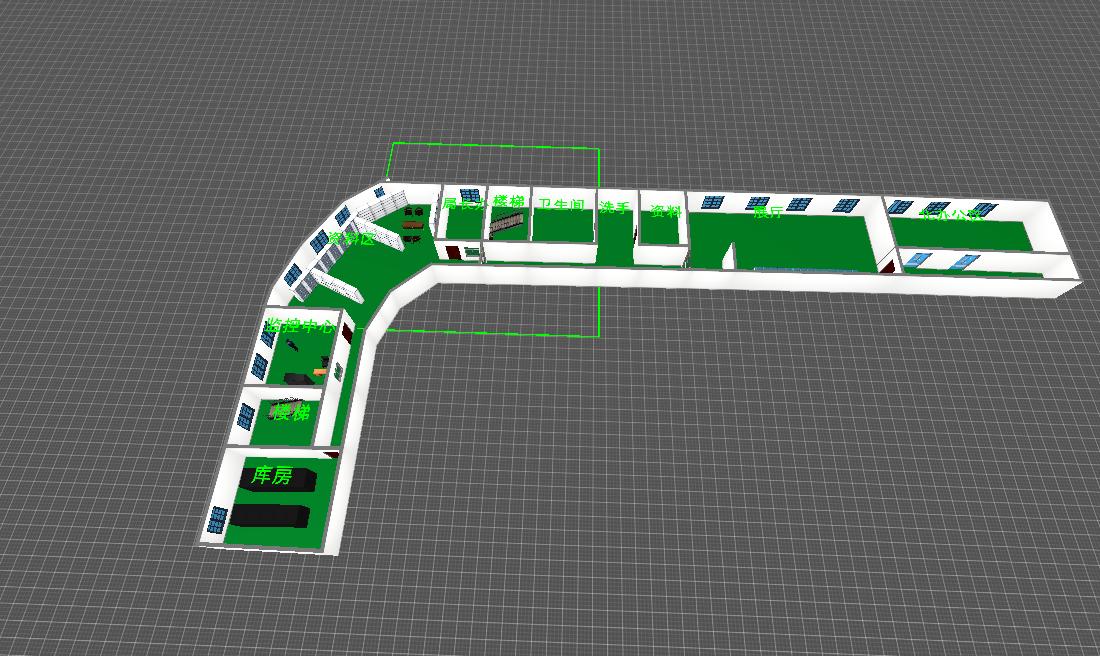The image size is (1100, 656).
Task: Click the office label in the far-right room
Action: [948, 214]
